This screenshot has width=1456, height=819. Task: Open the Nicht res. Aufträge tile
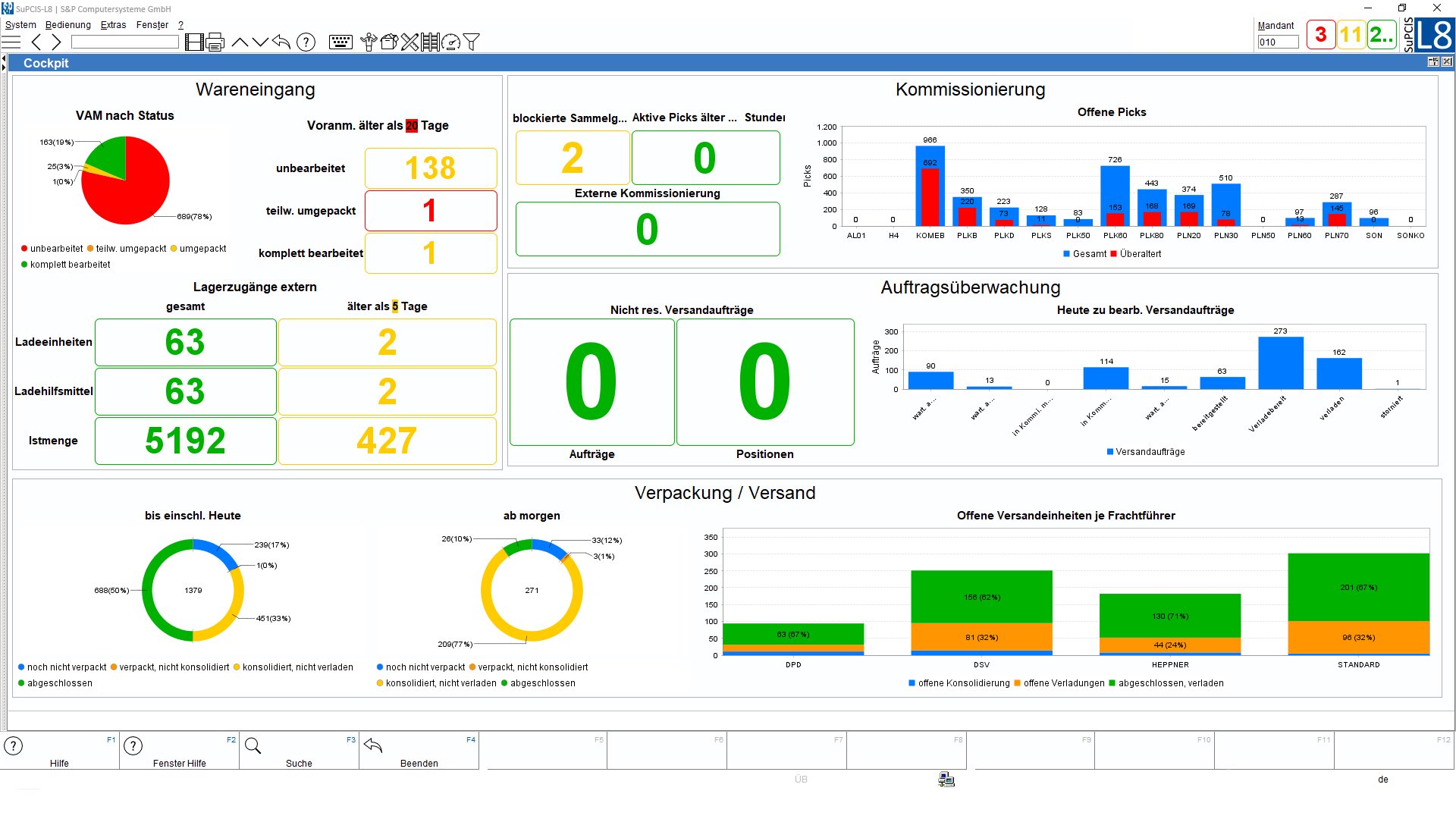click(591, 382)
